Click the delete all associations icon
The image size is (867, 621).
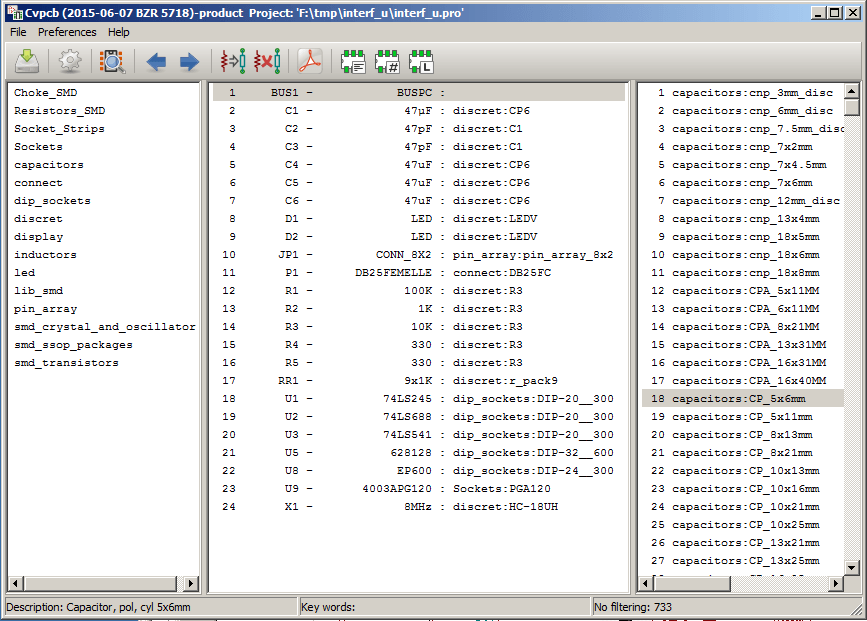pos(266,62)
